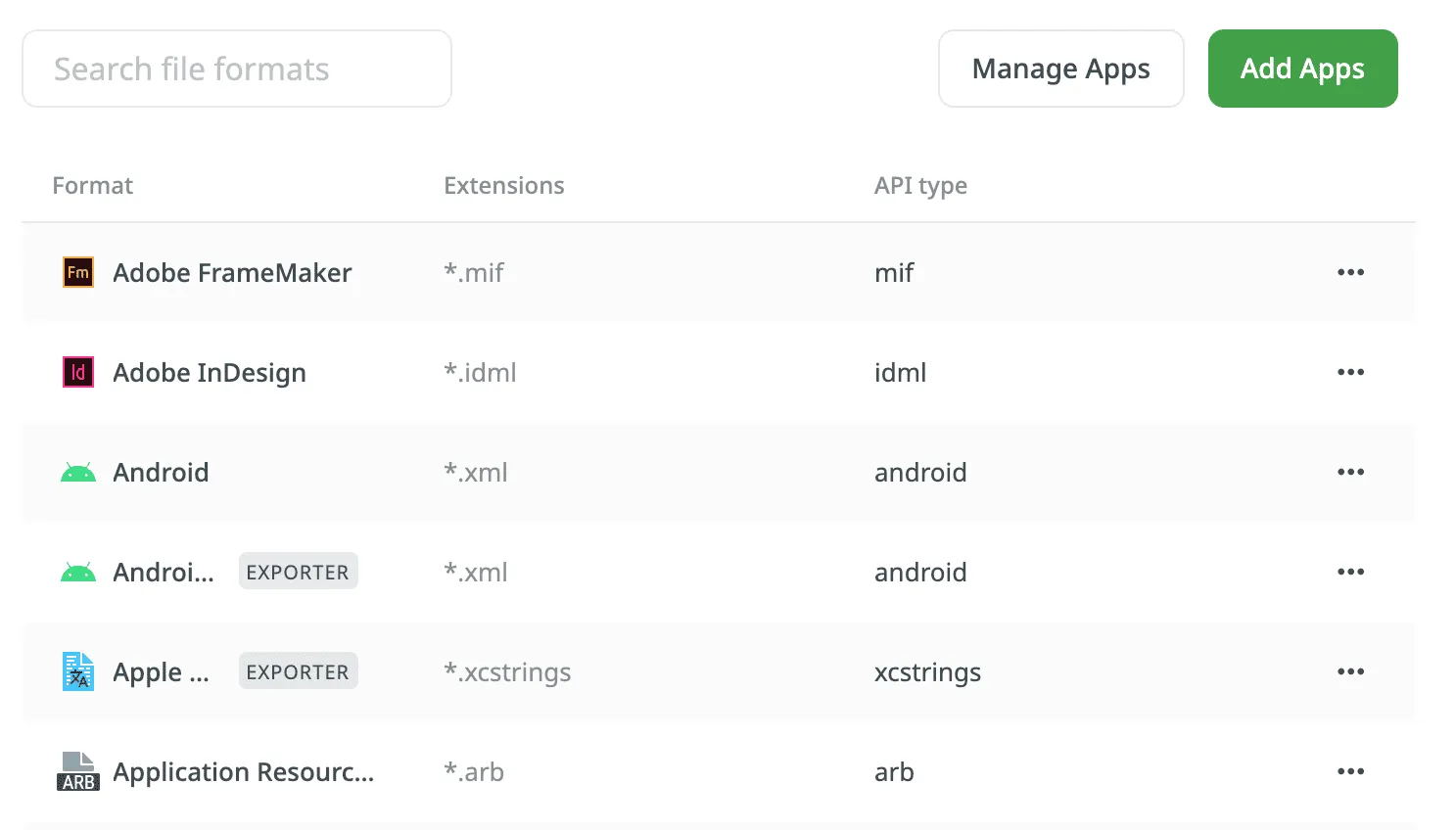Screen dimensions: 1456x830
Task: Open the three-dot menu for Adobe FrameMaker
Action: pyautogui.click(x=1351, y=272)
